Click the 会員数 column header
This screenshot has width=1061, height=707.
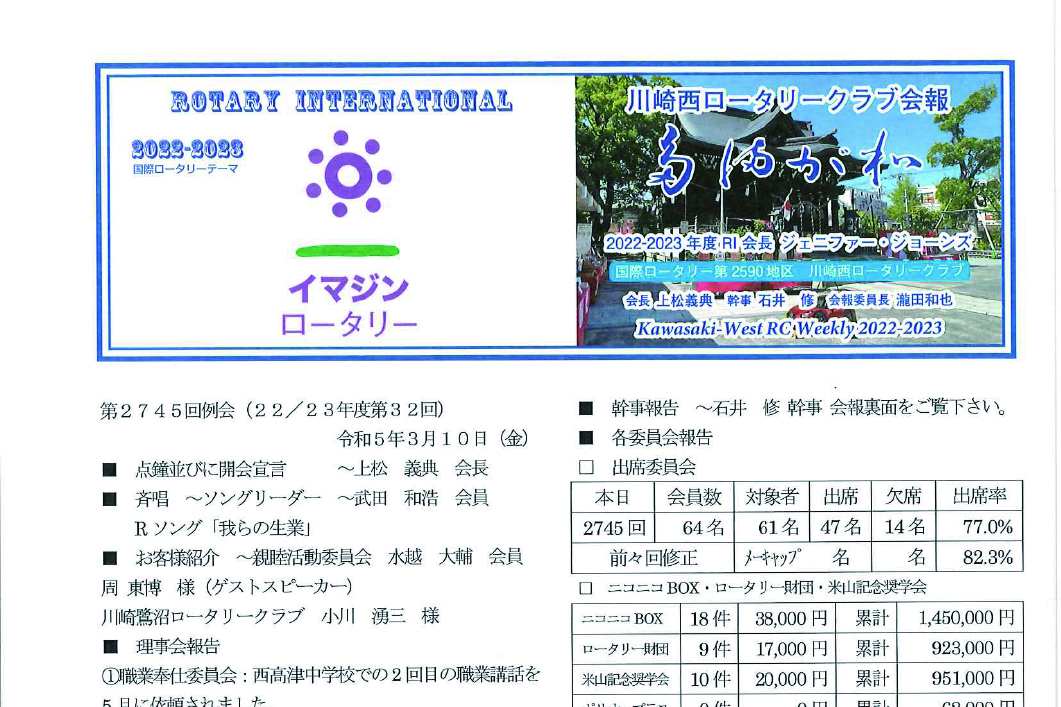pos(694,497)
